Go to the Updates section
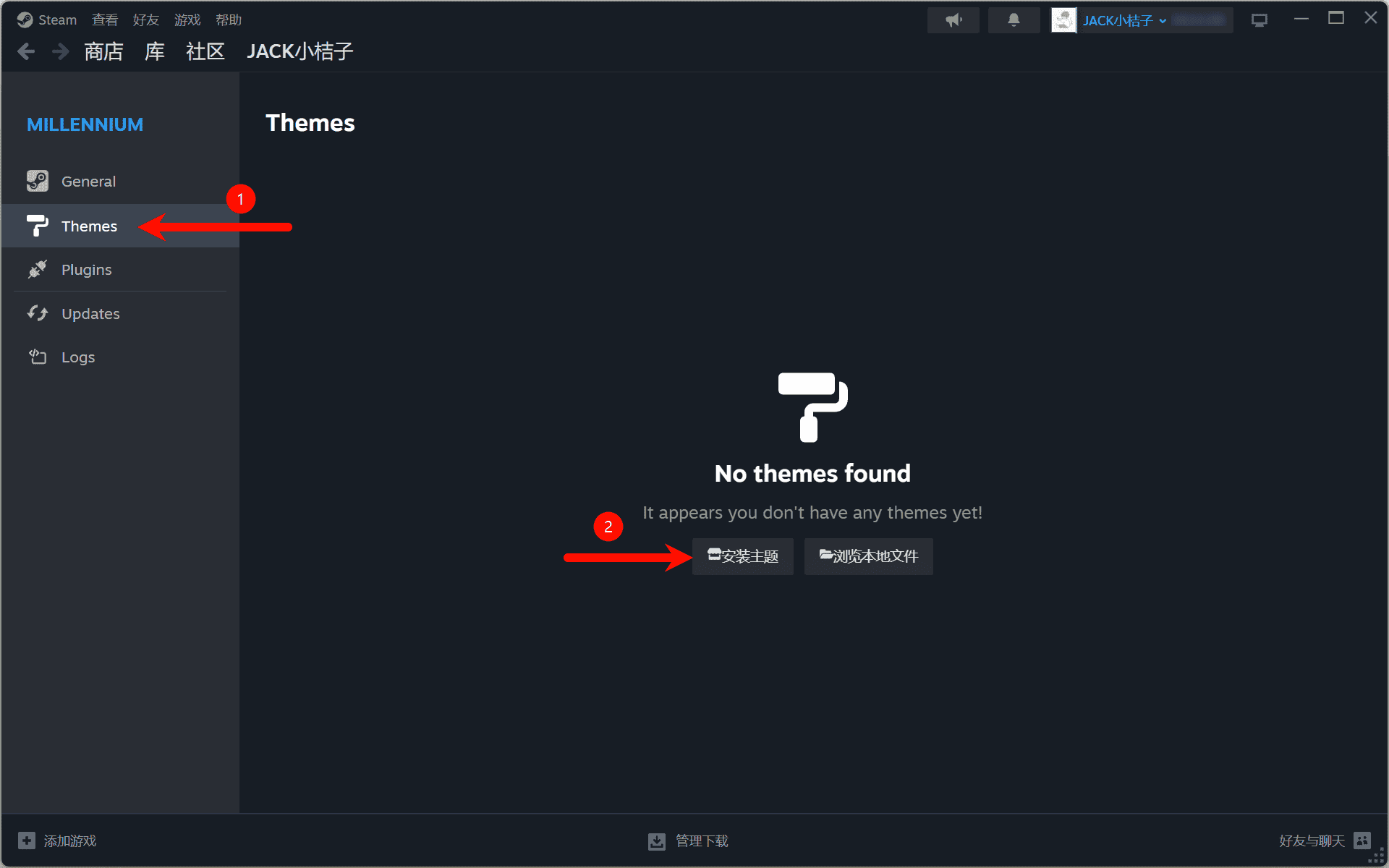The width and height of the screenshot is (1389, 868). [120, 314]
